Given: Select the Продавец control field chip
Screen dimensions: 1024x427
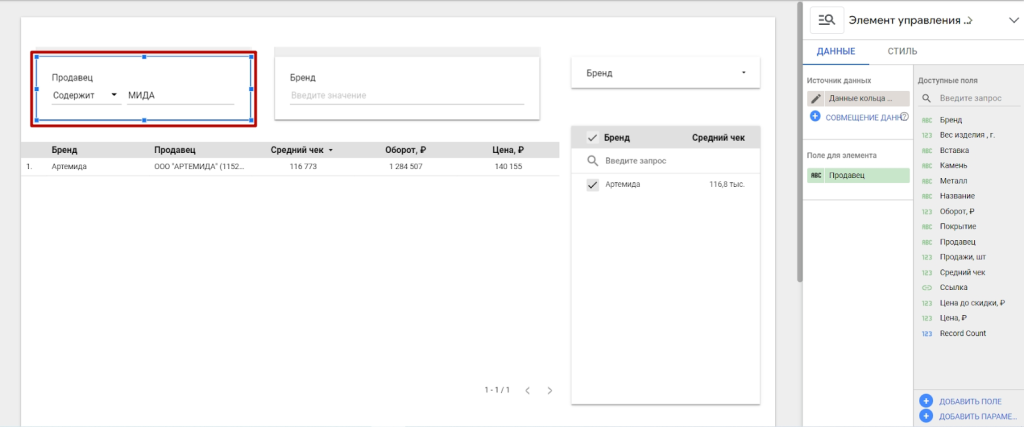Looking at the screenshot, I should pyautogui.click(x=858, y=175).
